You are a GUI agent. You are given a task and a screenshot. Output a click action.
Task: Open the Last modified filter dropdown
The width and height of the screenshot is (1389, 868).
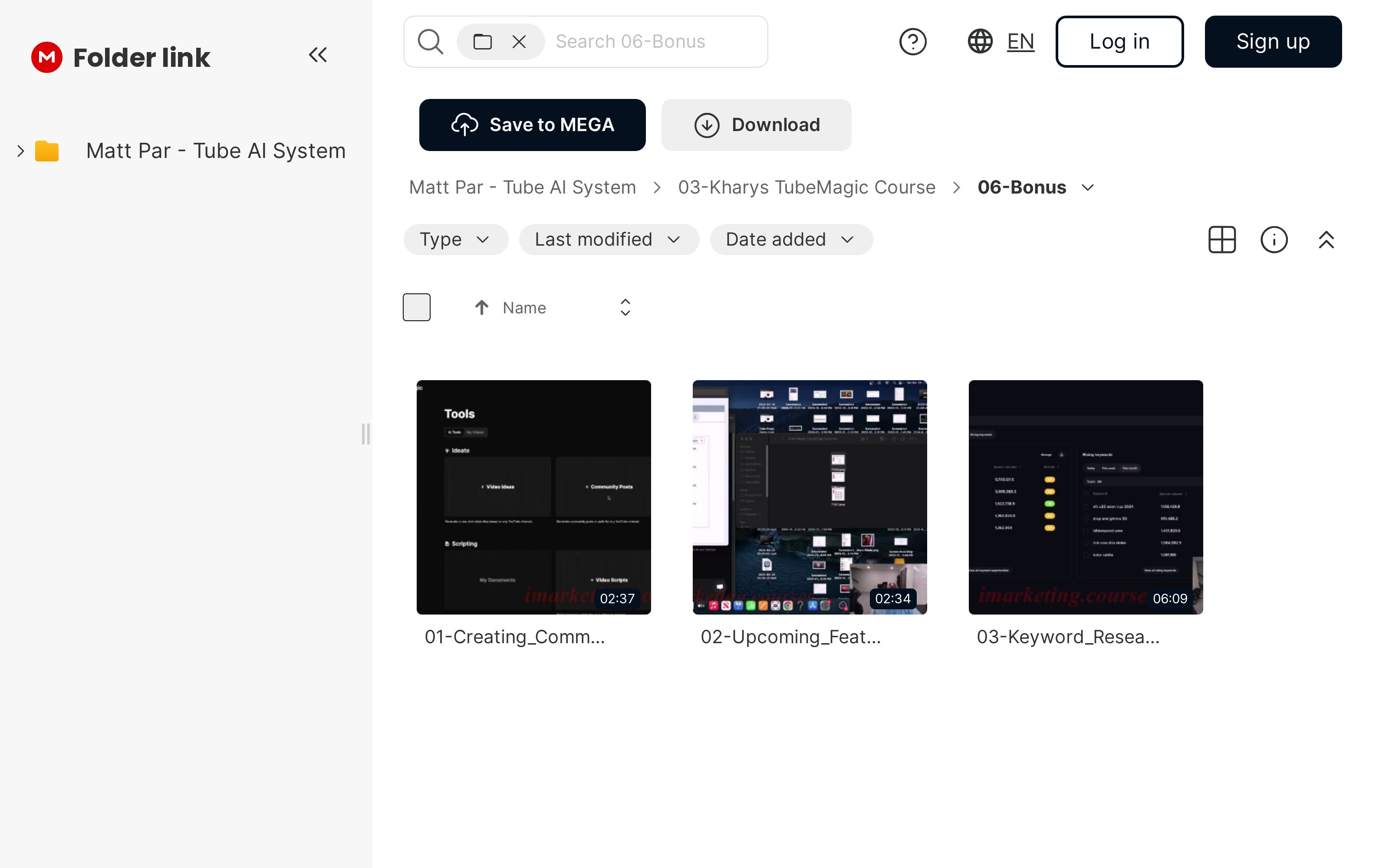pyautogui.click(x=609, y=240)
